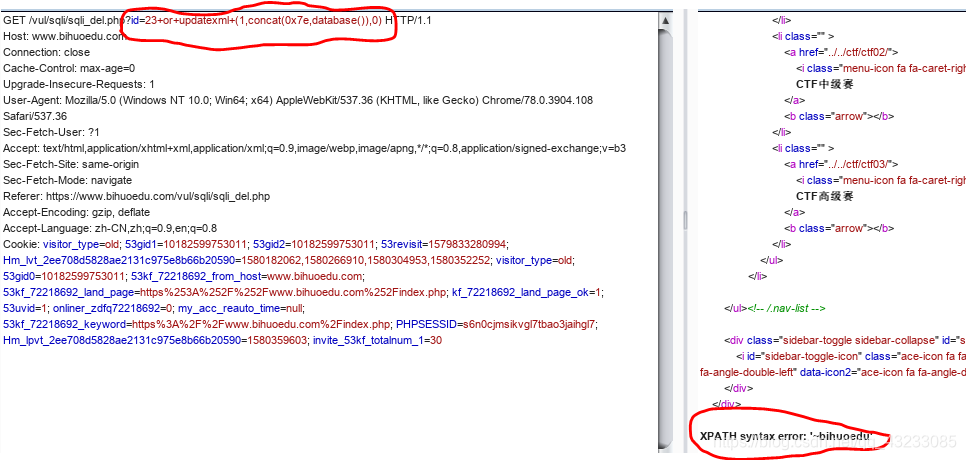Click the 53kf_72218692_from_host cookie
Screen dimensions: 966x460
point(247,276)
